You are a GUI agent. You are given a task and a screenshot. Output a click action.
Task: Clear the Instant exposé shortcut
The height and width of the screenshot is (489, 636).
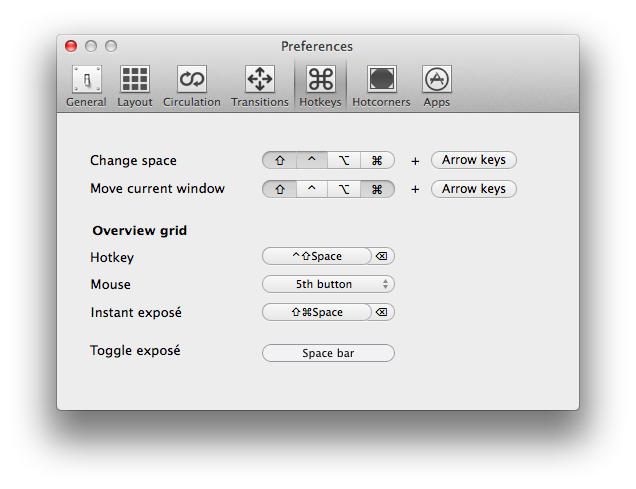[x=381, y=313]
